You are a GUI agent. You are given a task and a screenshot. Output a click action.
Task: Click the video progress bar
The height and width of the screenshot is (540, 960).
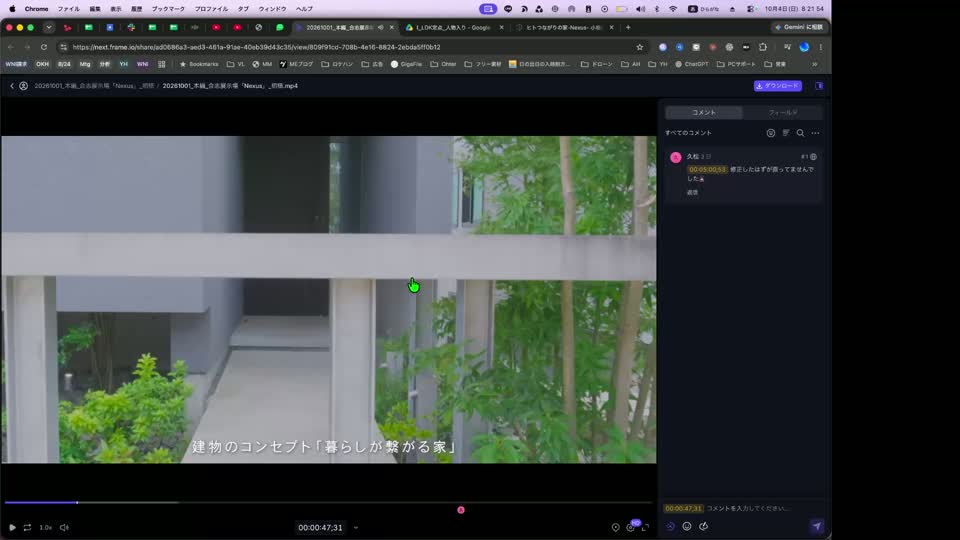pos(328,503)
